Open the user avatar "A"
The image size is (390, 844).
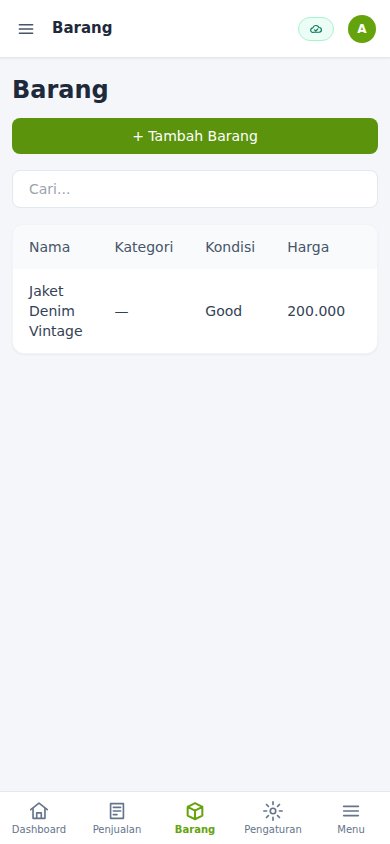pos(362,29)
